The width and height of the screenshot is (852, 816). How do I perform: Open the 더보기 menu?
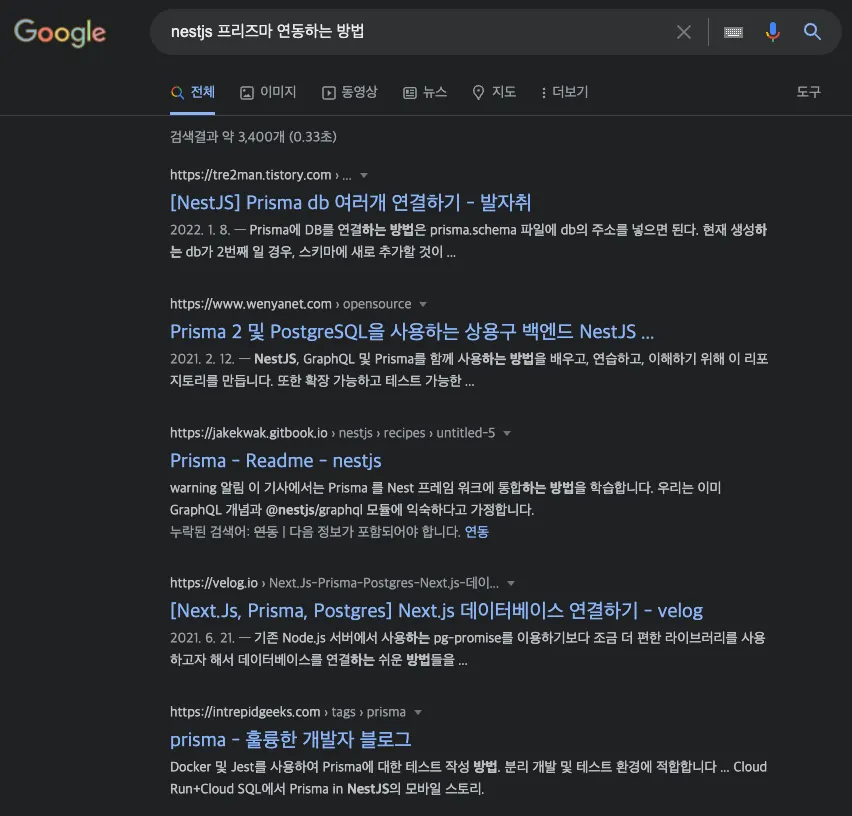point(564,92)
